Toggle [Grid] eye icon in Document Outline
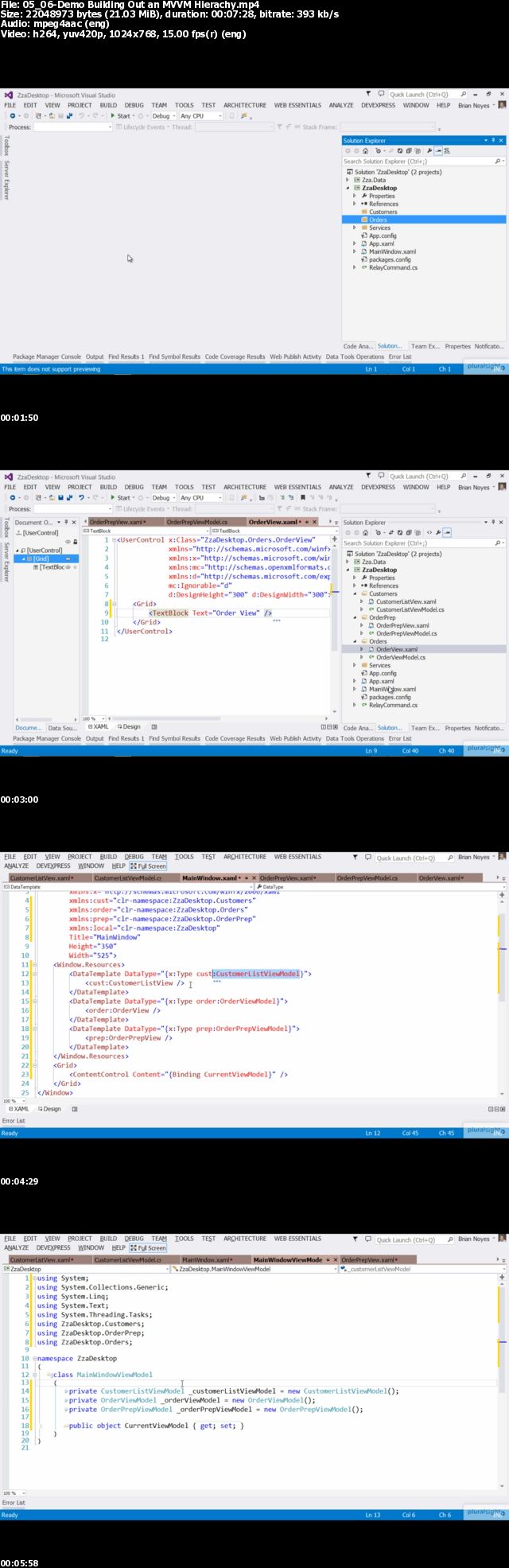Image resolution: width=509 pixels, height=1568 pixels. click(68, 558)
